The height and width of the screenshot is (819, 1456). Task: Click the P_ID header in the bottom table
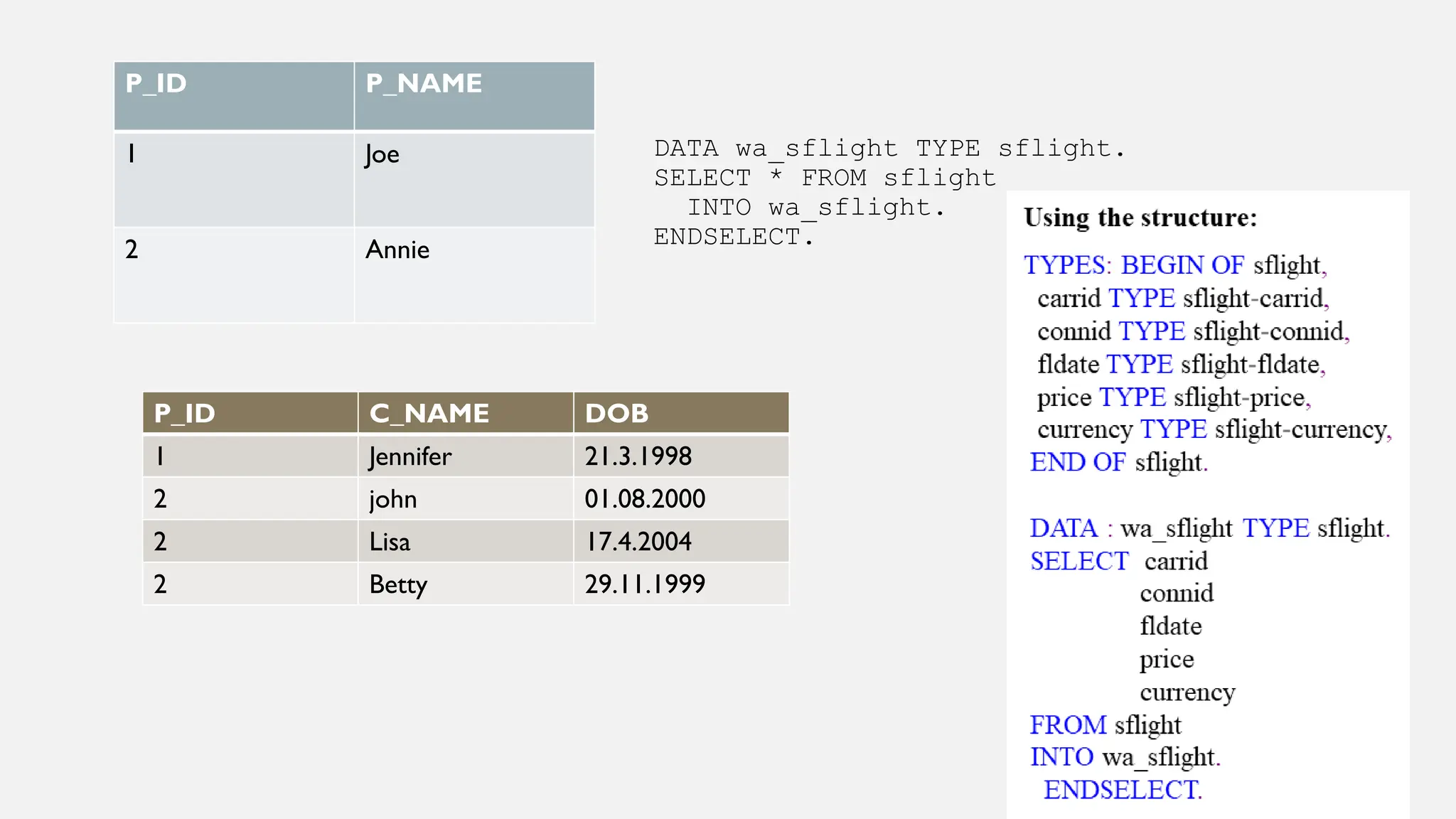pyautogui.click(x=250, y=412)
